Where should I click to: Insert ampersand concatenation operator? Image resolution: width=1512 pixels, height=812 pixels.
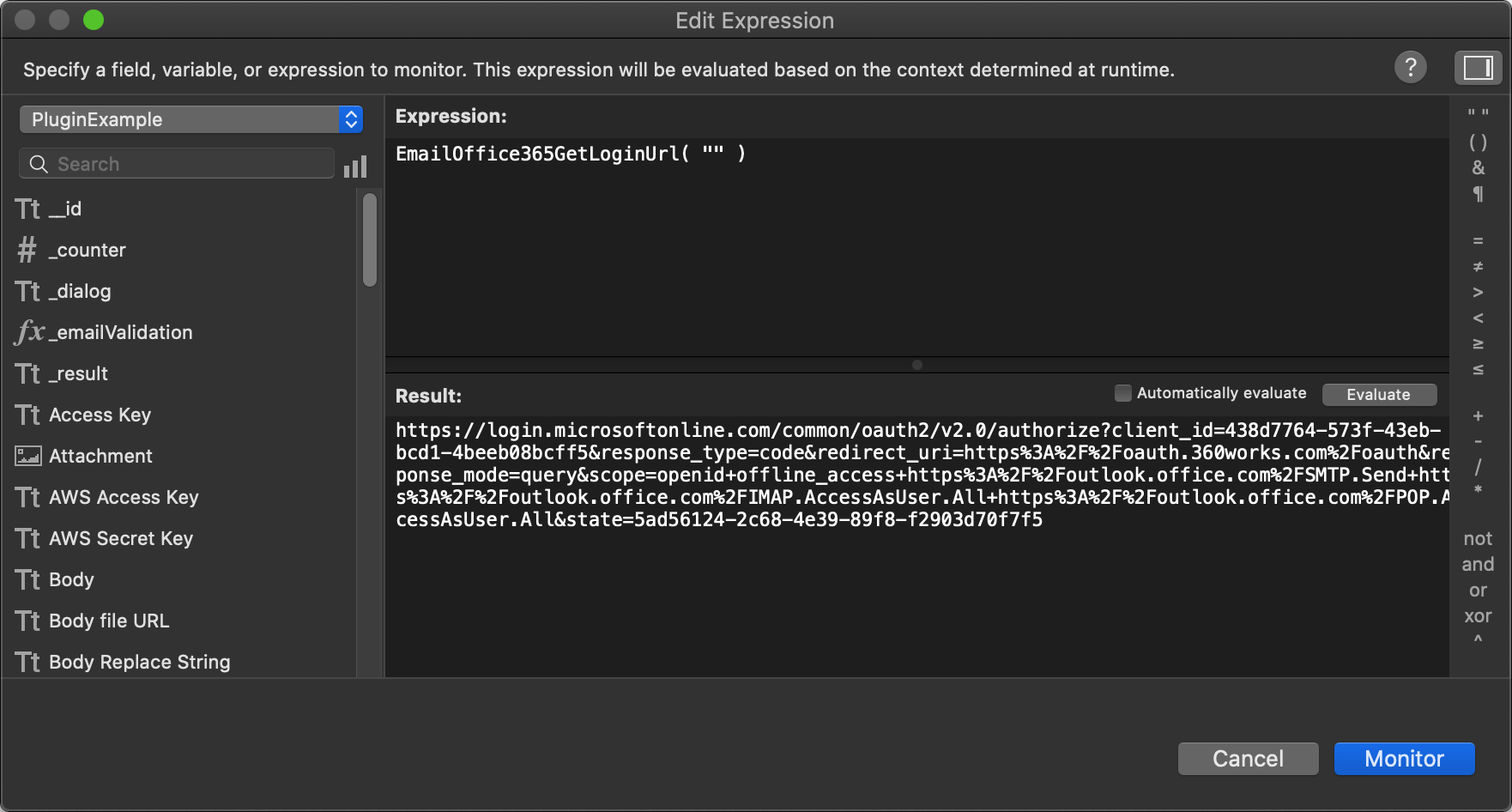[1478, 167]
